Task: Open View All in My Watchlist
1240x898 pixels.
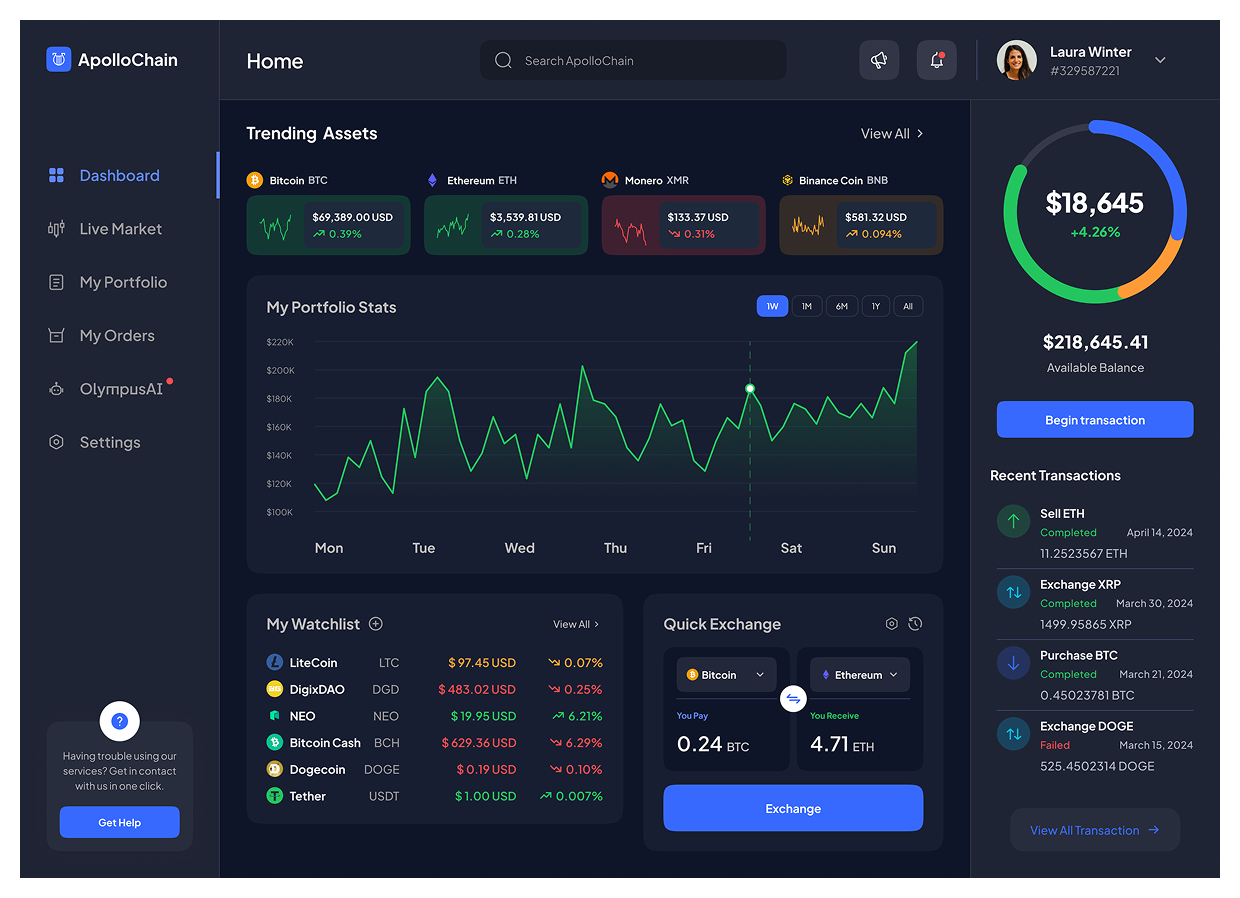Action: point(576,624)
